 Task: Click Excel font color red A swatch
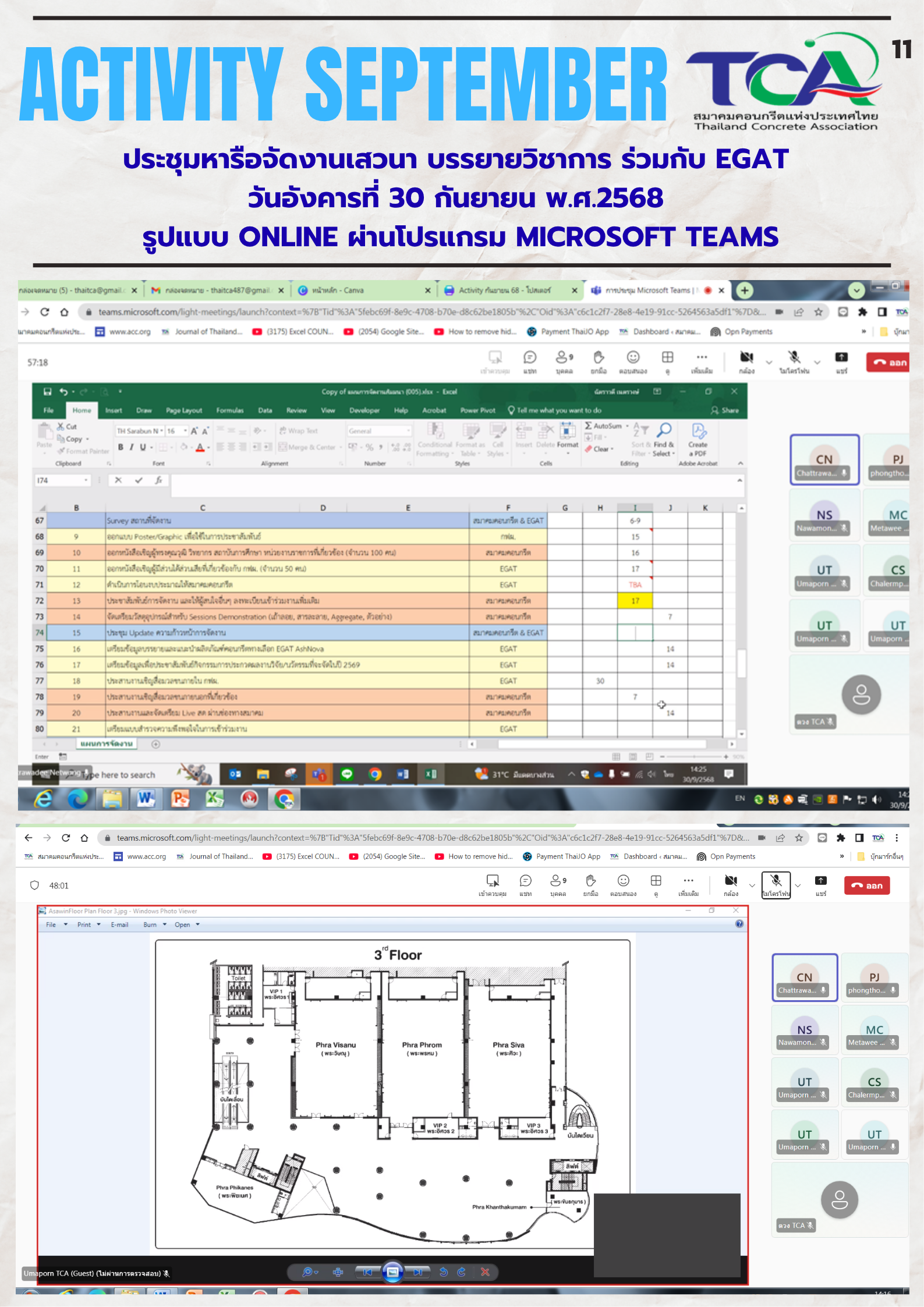coord(200,447)
